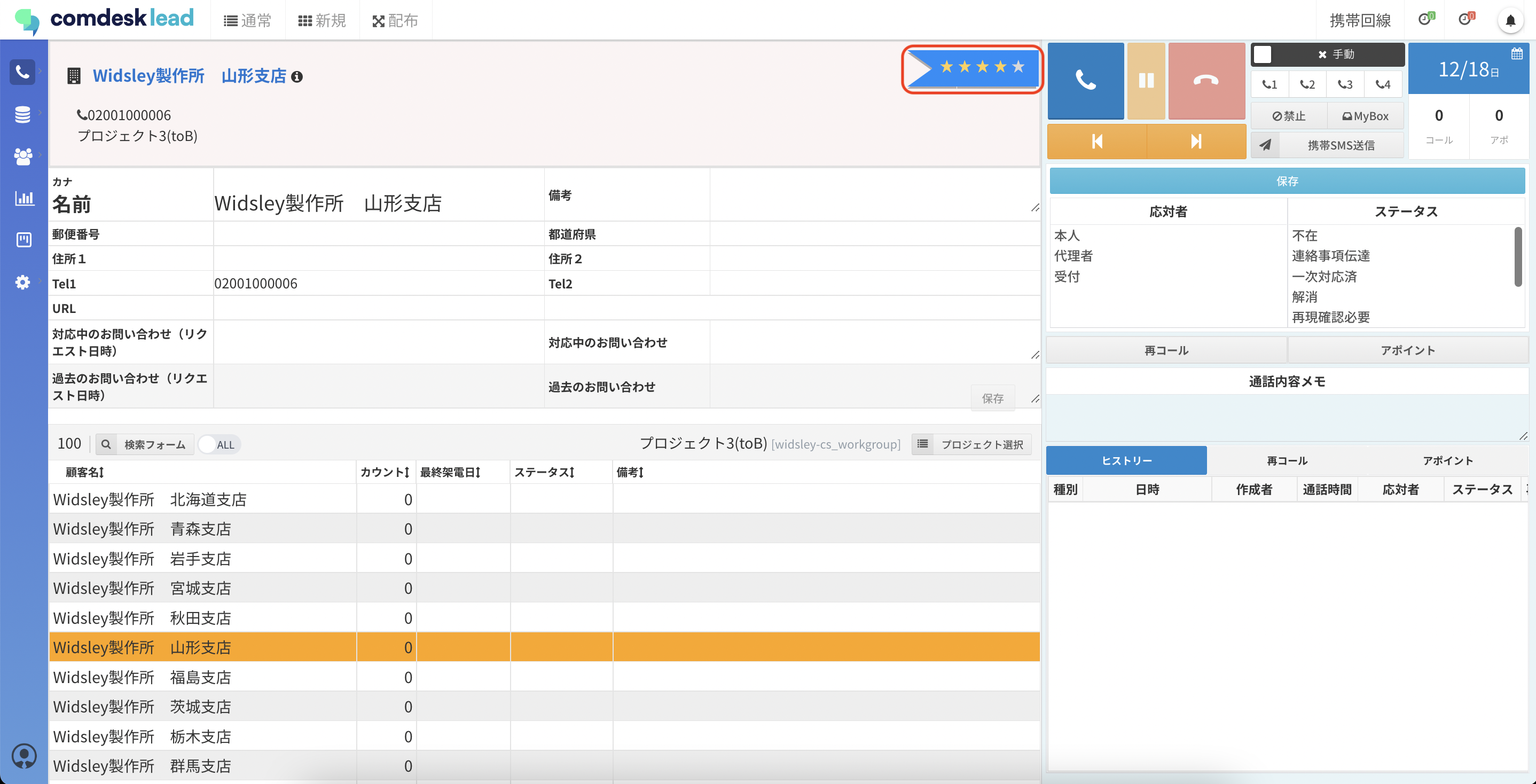Click the blue phone call button
Viewport: 1536px width, 784px height.
click(x=1085, y=81)
